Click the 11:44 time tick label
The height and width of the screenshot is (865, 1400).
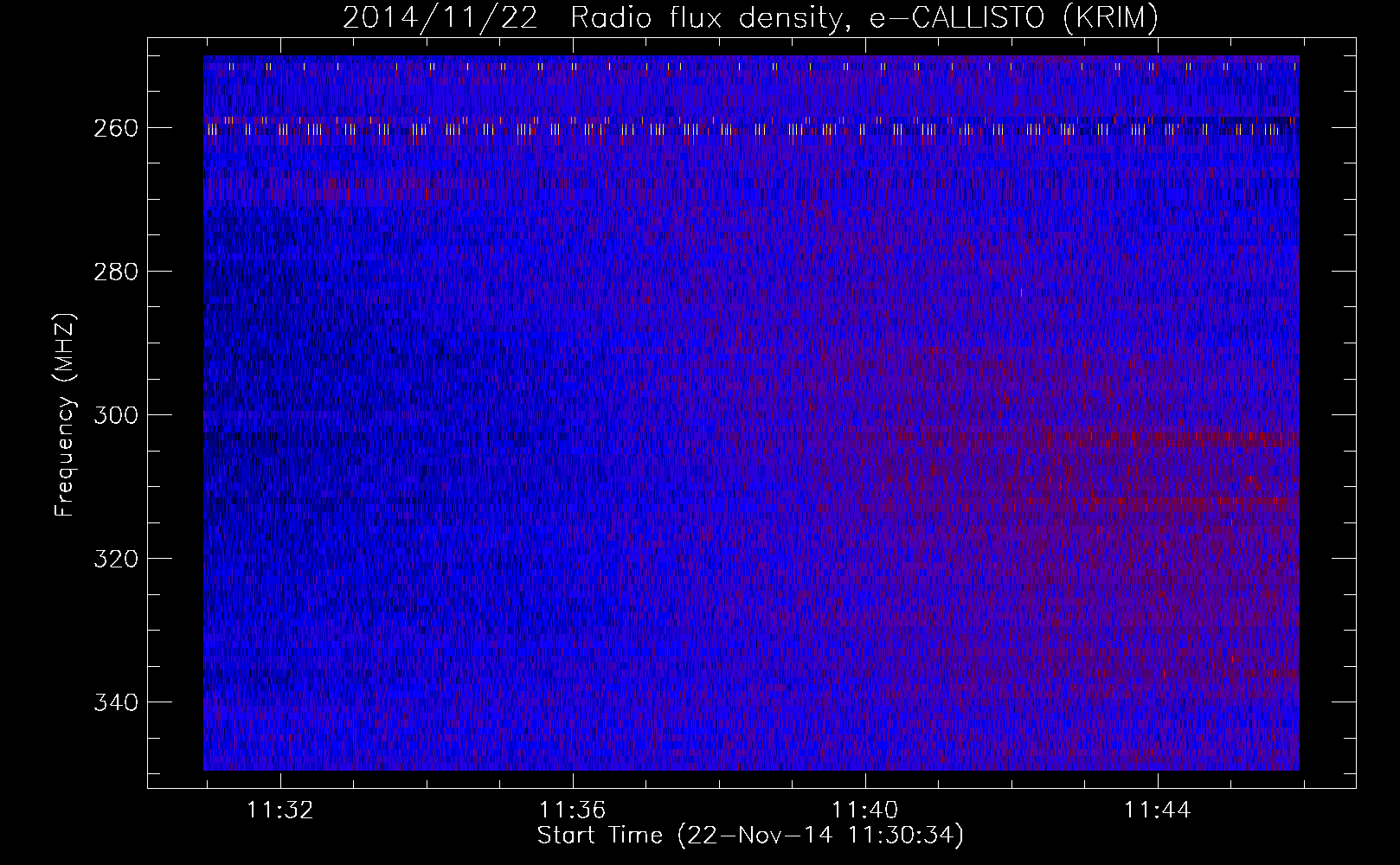coord(1158,811)
